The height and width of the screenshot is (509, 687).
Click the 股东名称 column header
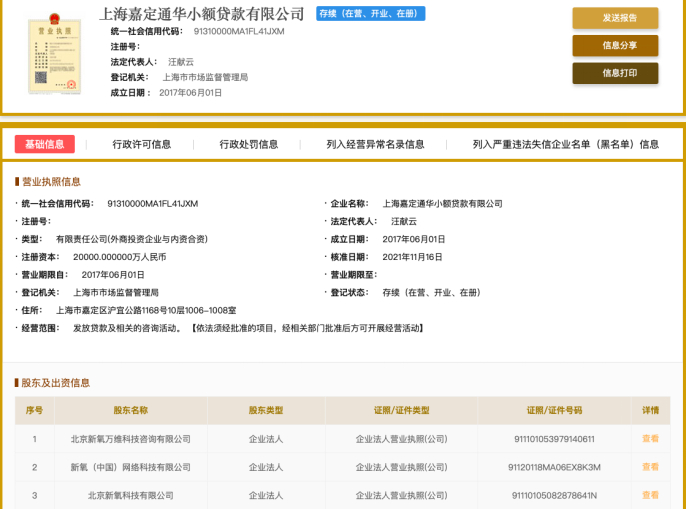[x=131, y=410]
